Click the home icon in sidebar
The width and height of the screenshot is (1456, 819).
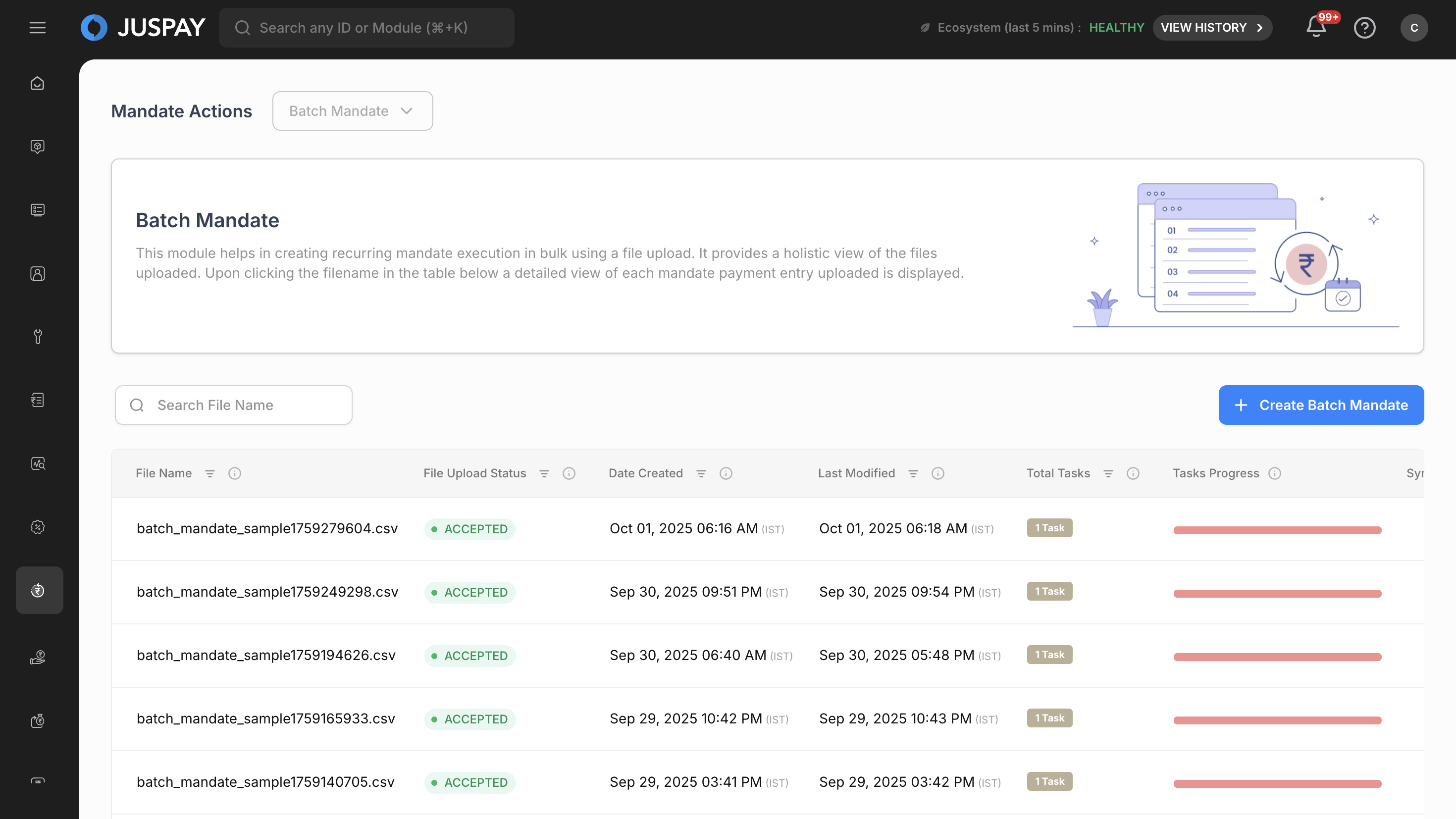(x=37, y=84)
